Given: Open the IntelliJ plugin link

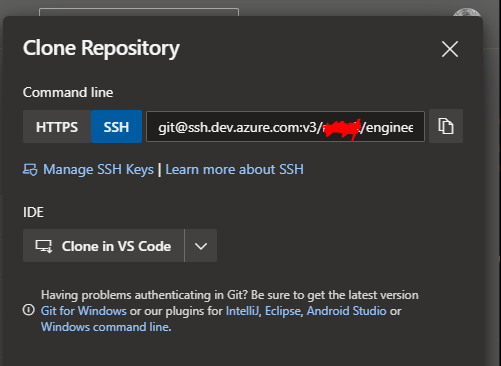Looking at the screenshot, I should (242, 311).
